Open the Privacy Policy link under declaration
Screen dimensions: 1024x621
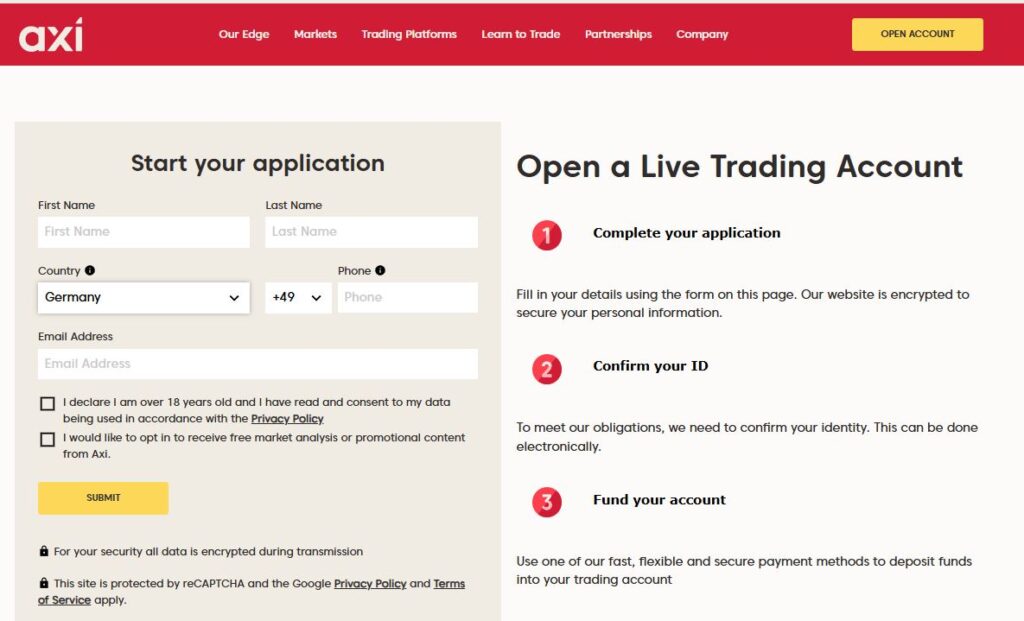(287, 419)
